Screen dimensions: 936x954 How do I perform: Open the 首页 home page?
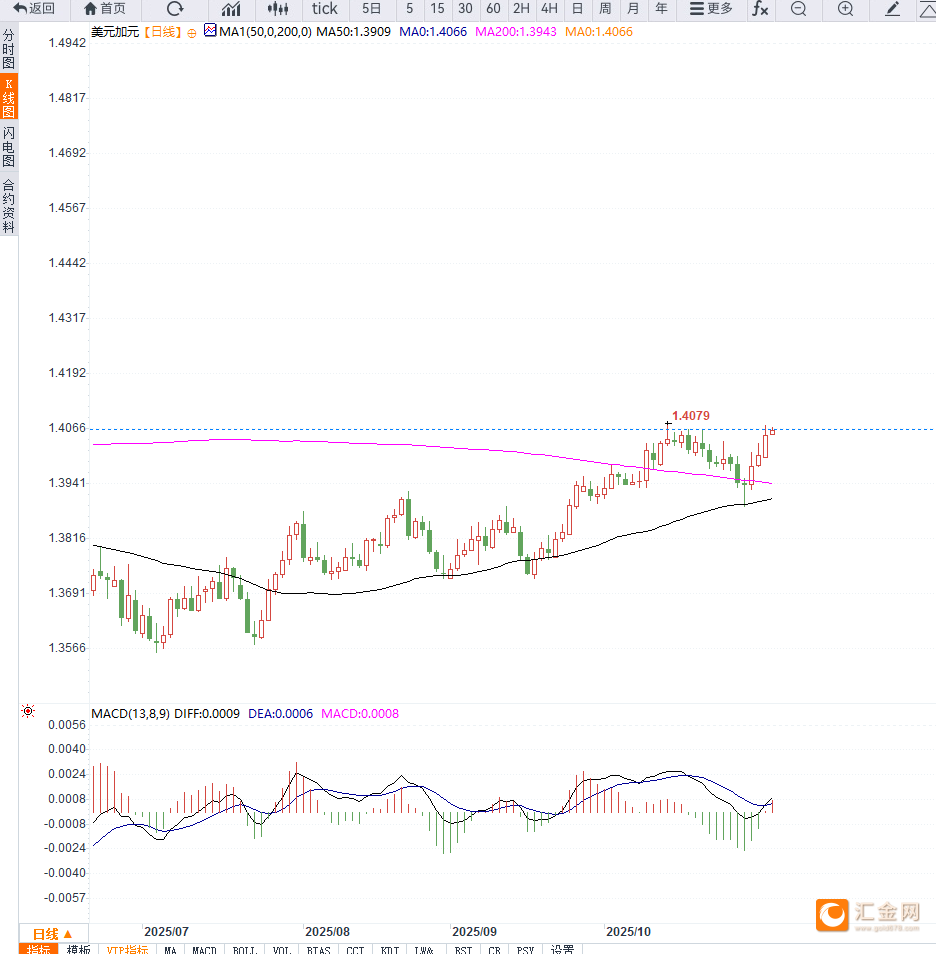[x=105, y=9]
